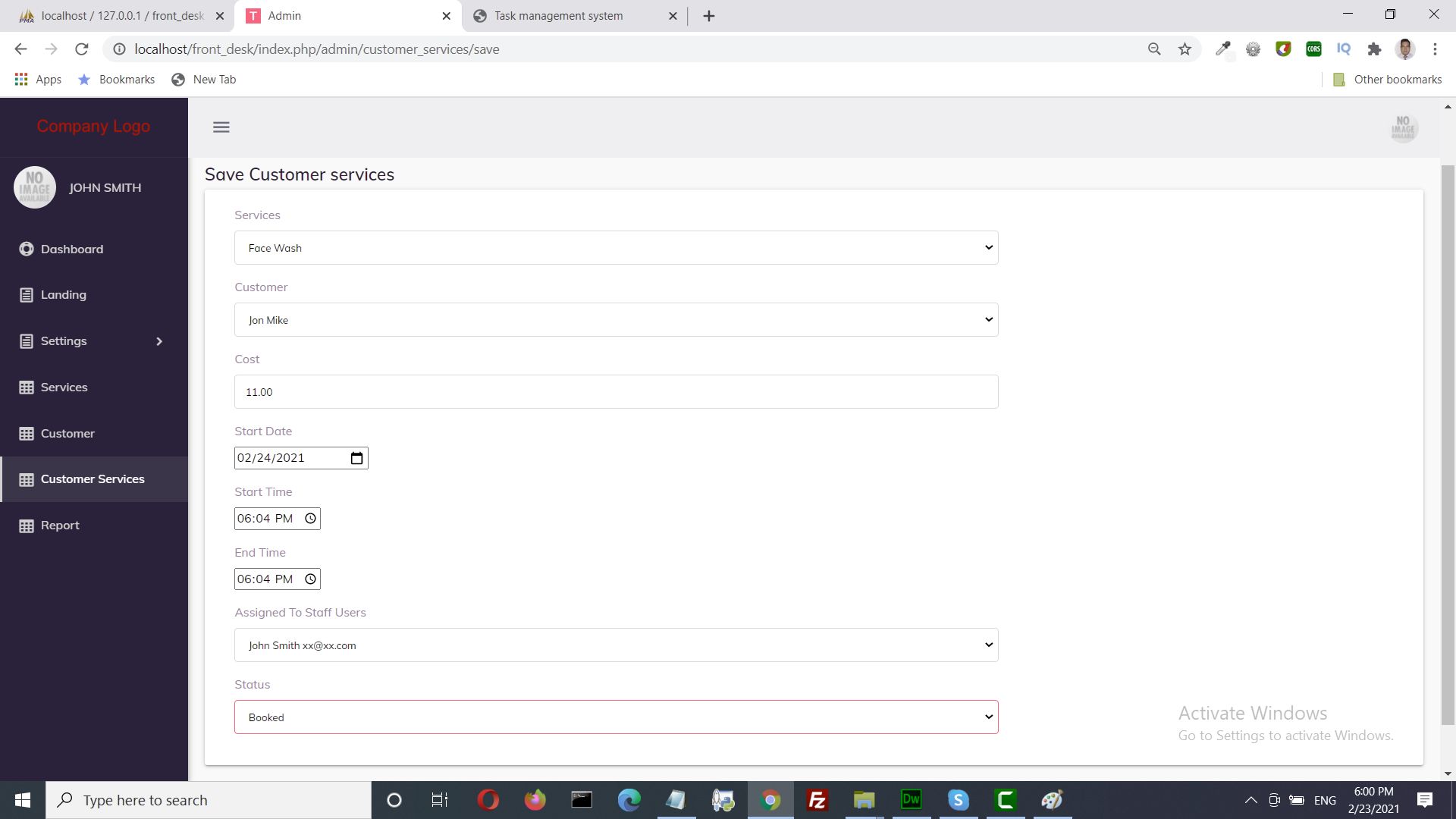1456x819 pixels.
Task: Open FileZilla from the Windows taskbar
Action: pyautogui.click(x=817, y=800)
